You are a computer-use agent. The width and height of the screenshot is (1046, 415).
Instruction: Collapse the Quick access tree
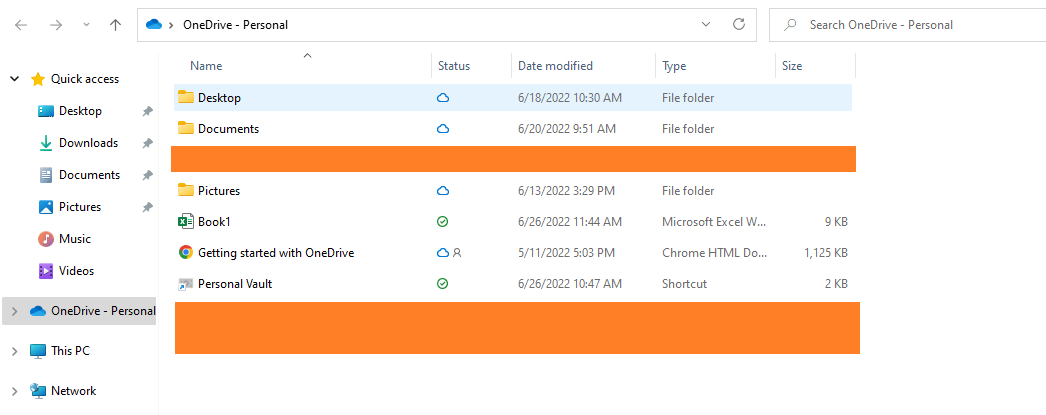coord(15,79)
